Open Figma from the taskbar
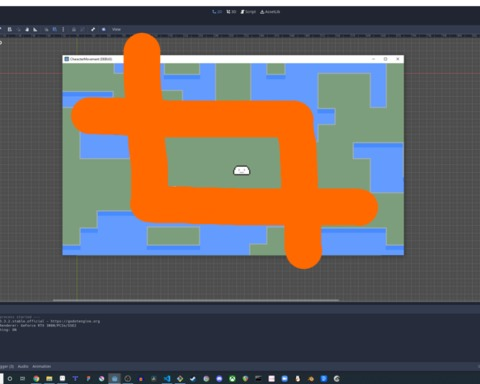Viewport: 480px width, 384px height. [x=88, y=379]
